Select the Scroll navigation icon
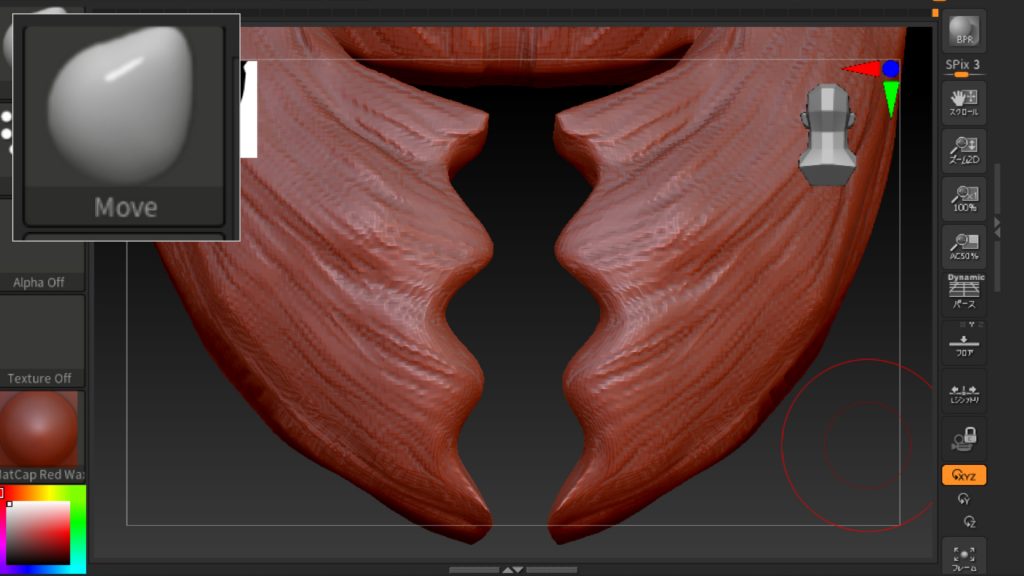Screen dimensions: 1024x576 pyautogui.click(x=962, y=100)
